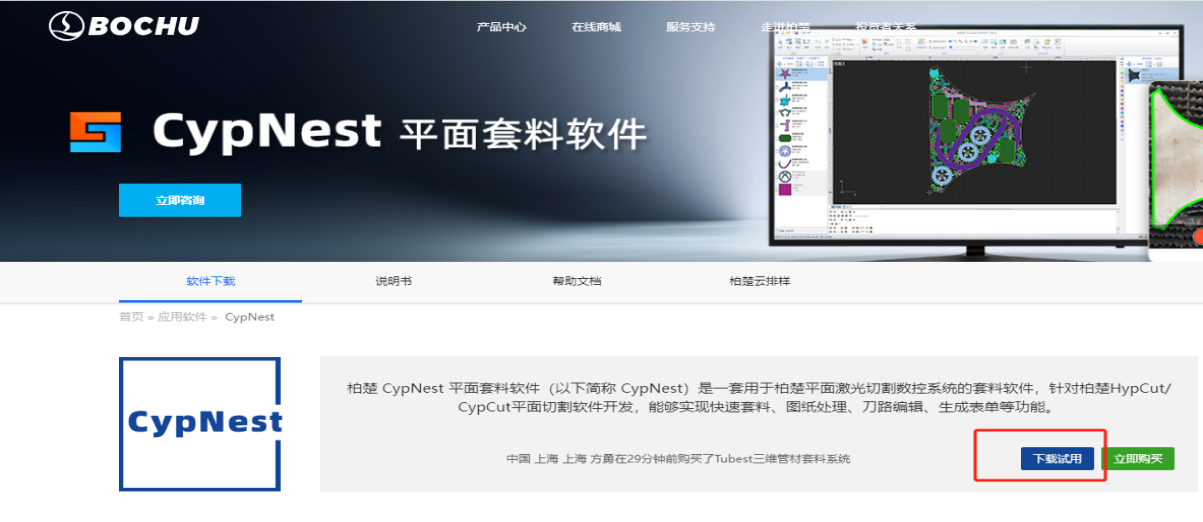
Task: Go to 首页 via breadcrumb
Action: [131, 316]
